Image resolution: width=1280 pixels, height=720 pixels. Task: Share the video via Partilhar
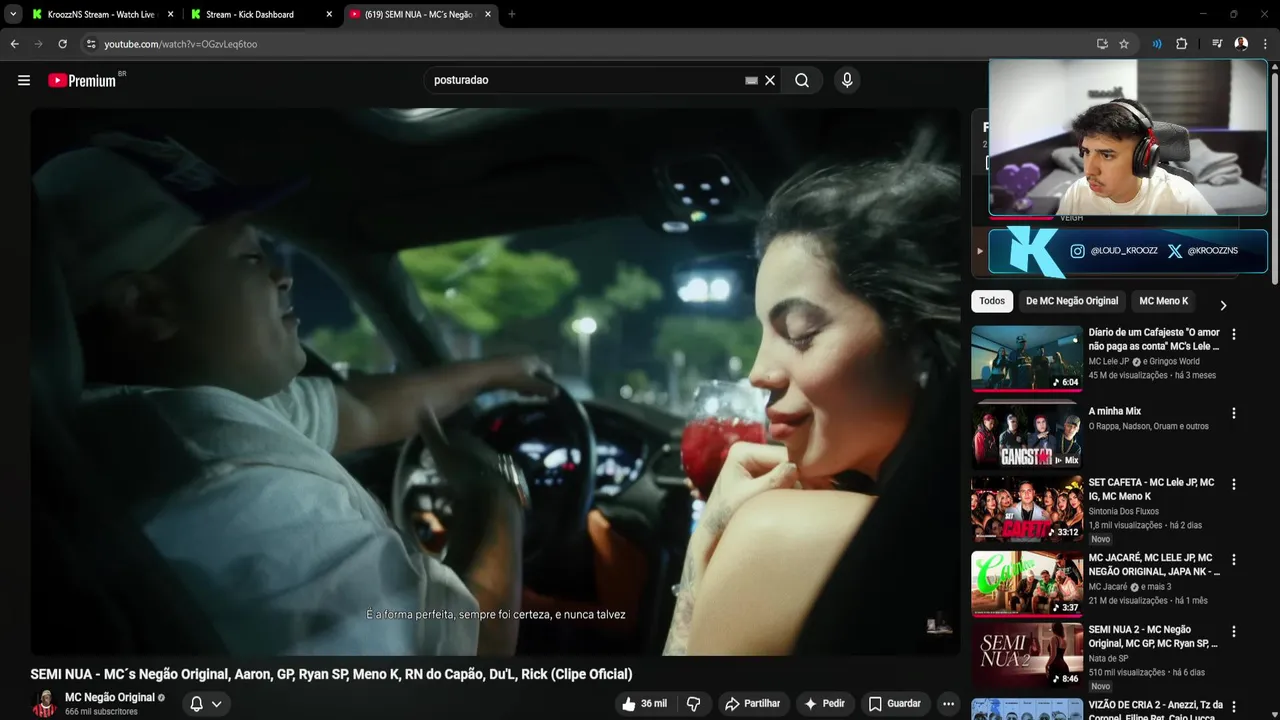pyautogui.click(x=752, y=704)
